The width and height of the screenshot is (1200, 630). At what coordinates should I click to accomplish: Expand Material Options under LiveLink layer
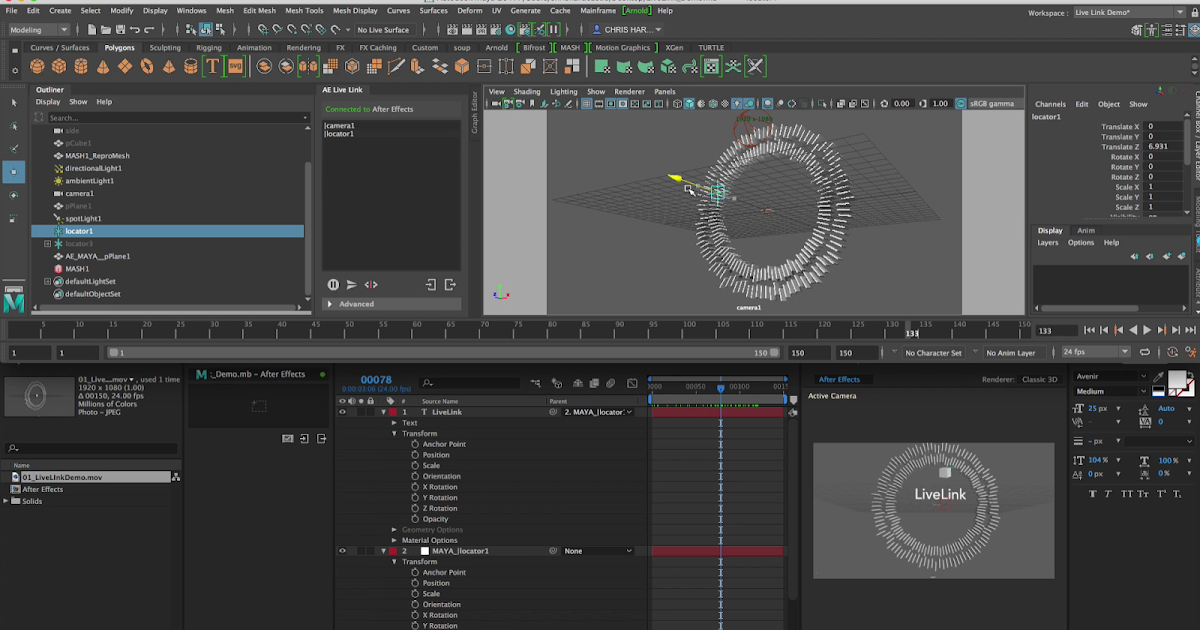point(394,540)
